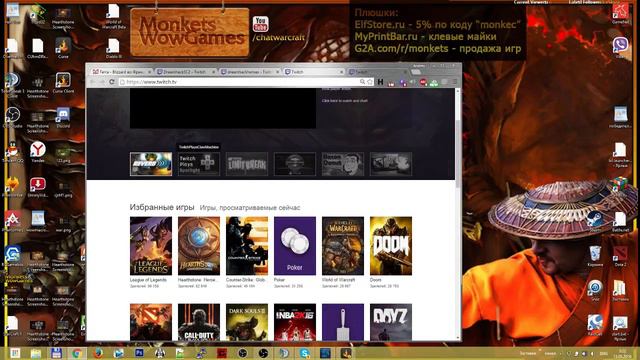Open the Diablo III desktop file

113,48
